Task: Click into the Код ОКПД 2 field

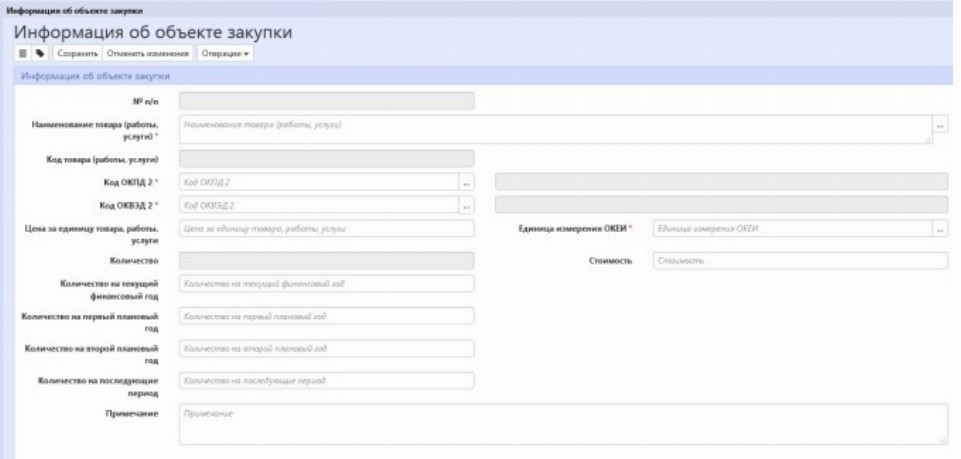Action: point(318,182)
